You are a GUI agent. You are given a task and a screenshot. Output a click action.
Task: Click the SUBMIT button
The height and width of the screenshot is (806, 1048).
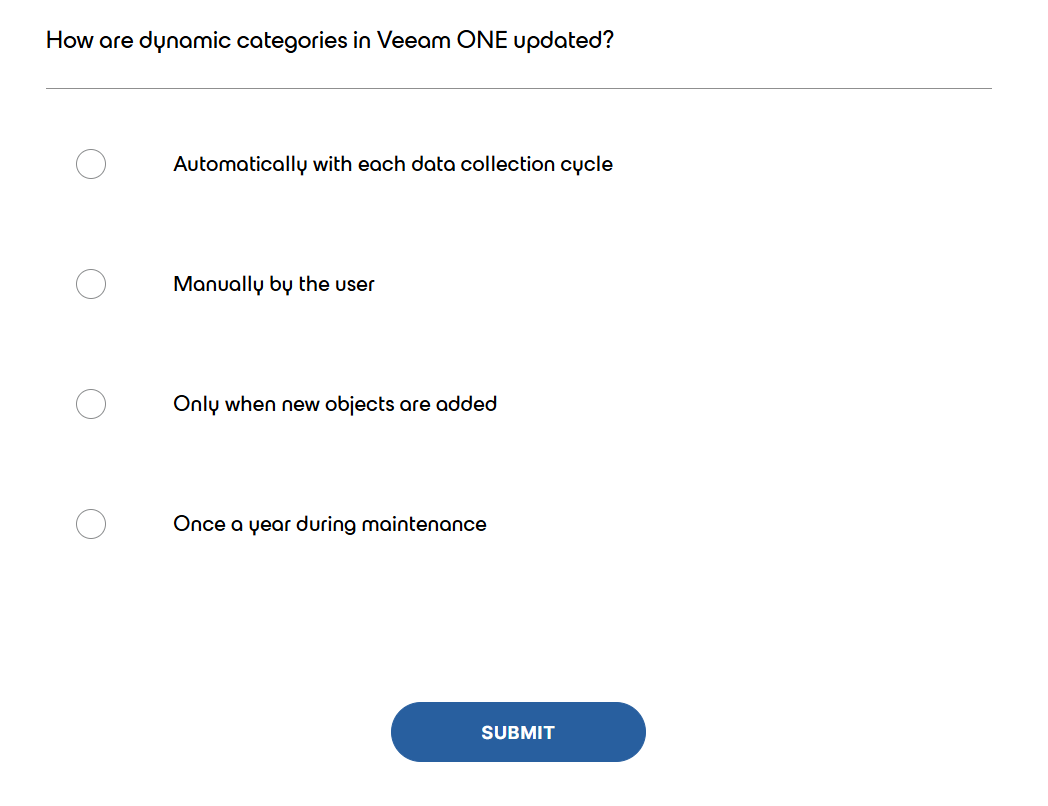tap(518, 732)
